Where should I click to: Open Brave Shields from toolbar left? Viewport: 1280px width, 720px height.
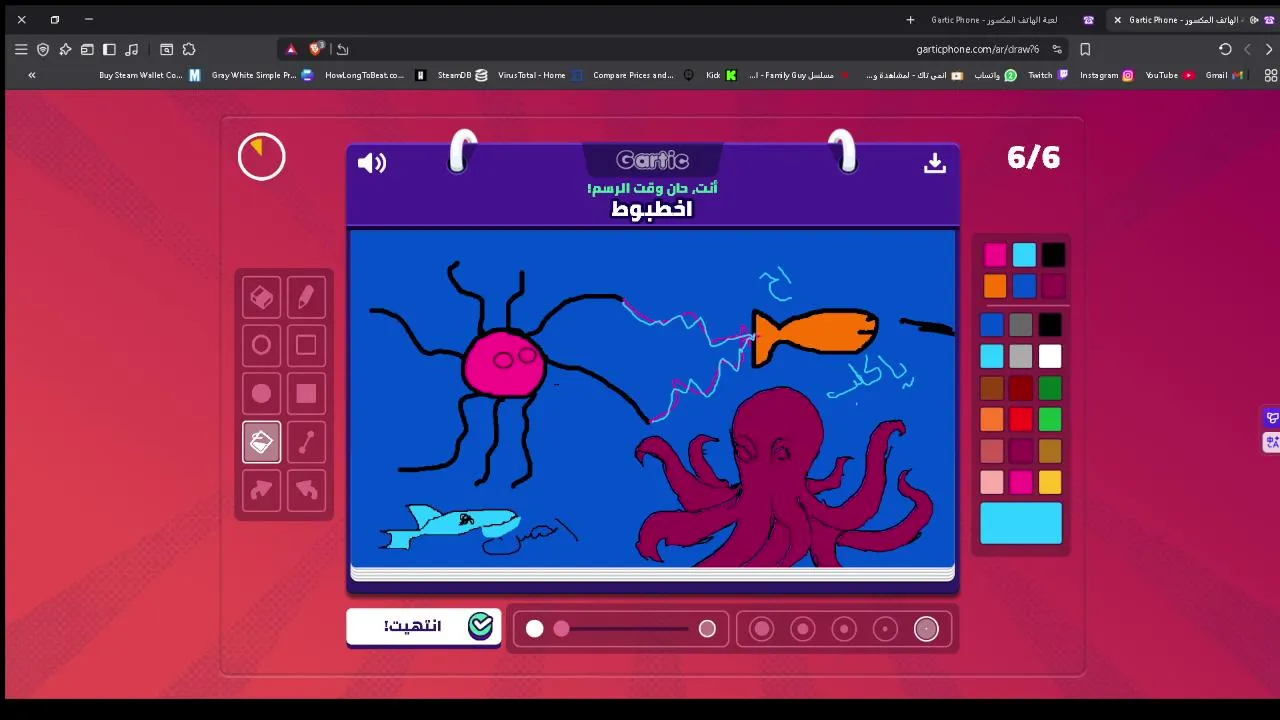tap(43, 49)
